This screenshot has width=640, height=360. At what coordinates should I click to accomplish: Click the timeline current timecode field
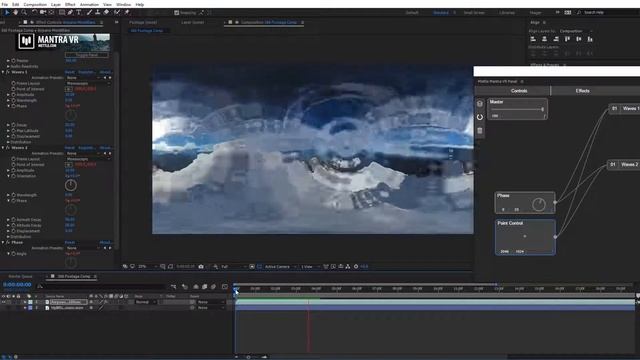coord(17,285)
